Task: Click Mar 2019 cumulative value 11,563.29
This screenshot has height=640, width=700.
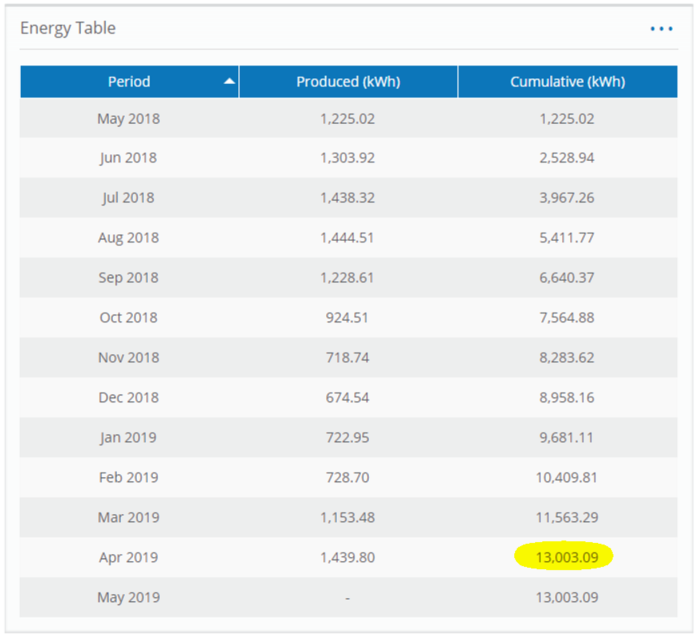Action: click(566, 518)
